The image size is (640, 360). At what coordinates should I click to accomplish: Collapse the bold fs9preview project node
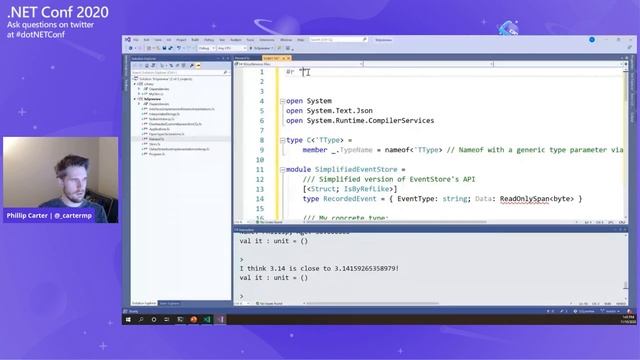[135, 99]
